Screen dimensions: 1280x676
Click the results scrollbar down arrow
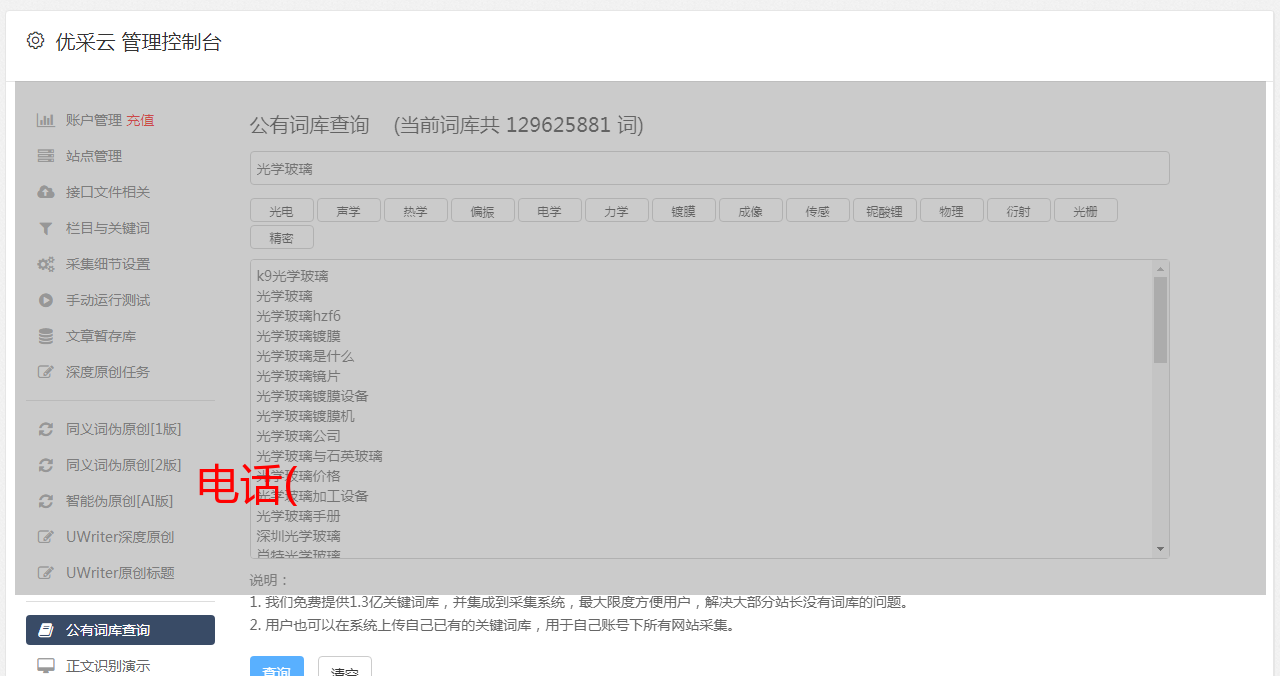(1160, 549)
